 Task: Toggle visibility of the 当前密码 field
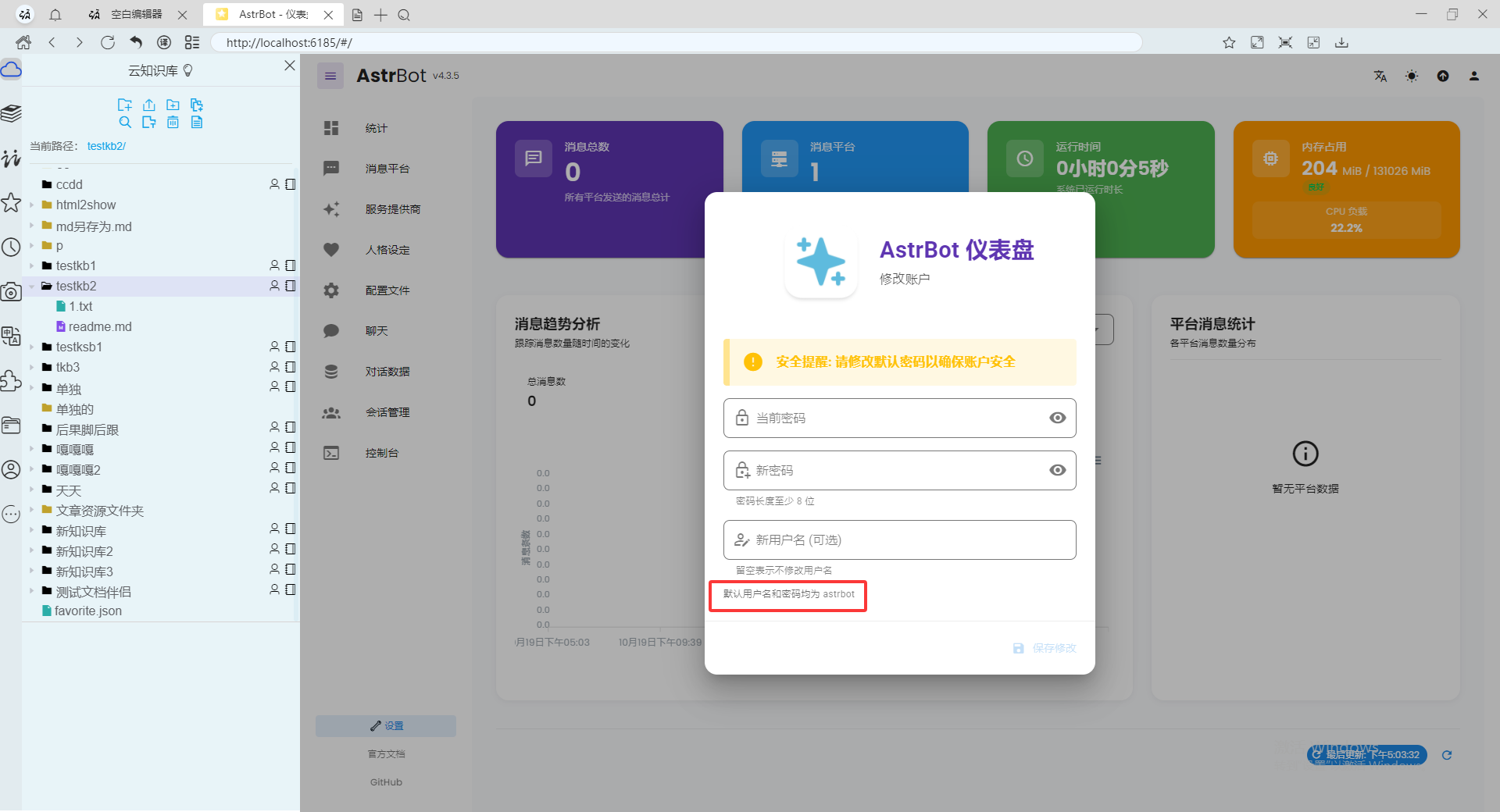[x=1057, y=418]
